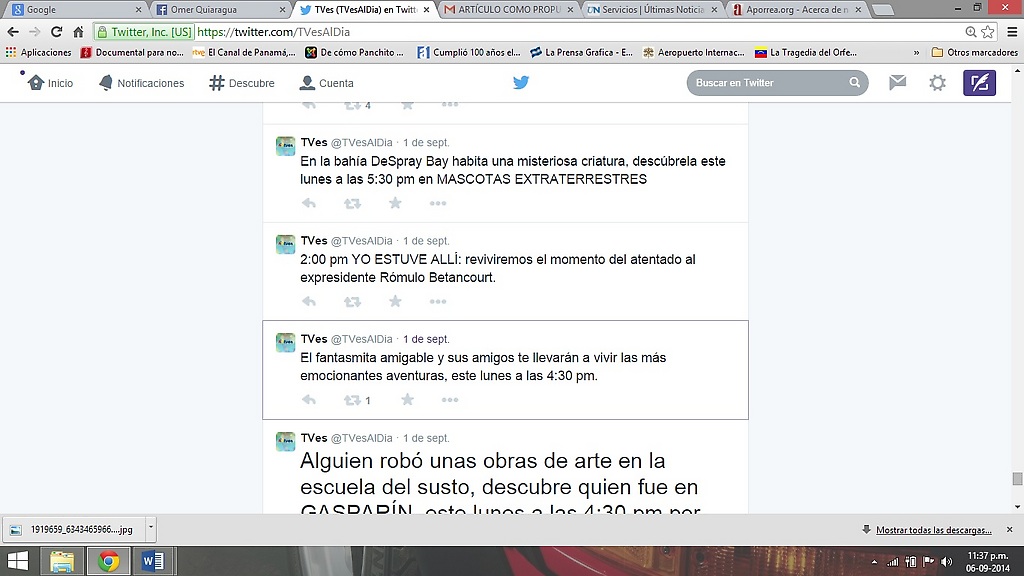Go to Inicio home tab
The width and height of the screenshot is (1024, 576).
coord(51,83)
